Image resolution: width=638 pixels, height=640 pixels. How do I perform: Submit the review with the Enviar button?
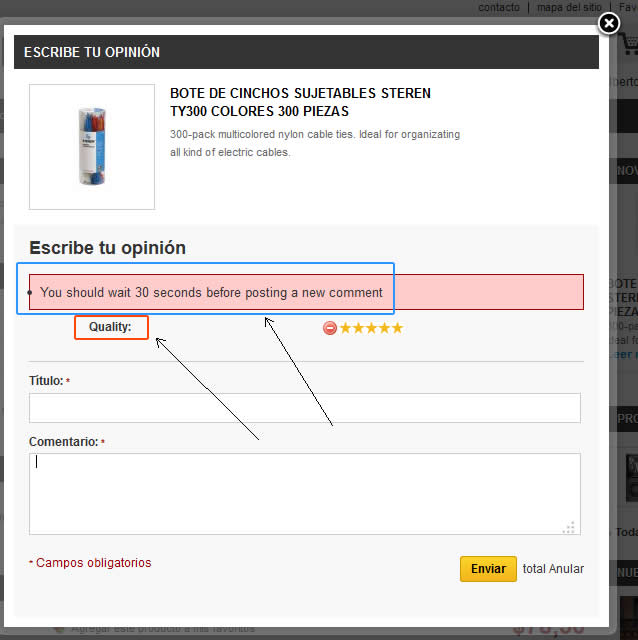[x=488, y=569]
